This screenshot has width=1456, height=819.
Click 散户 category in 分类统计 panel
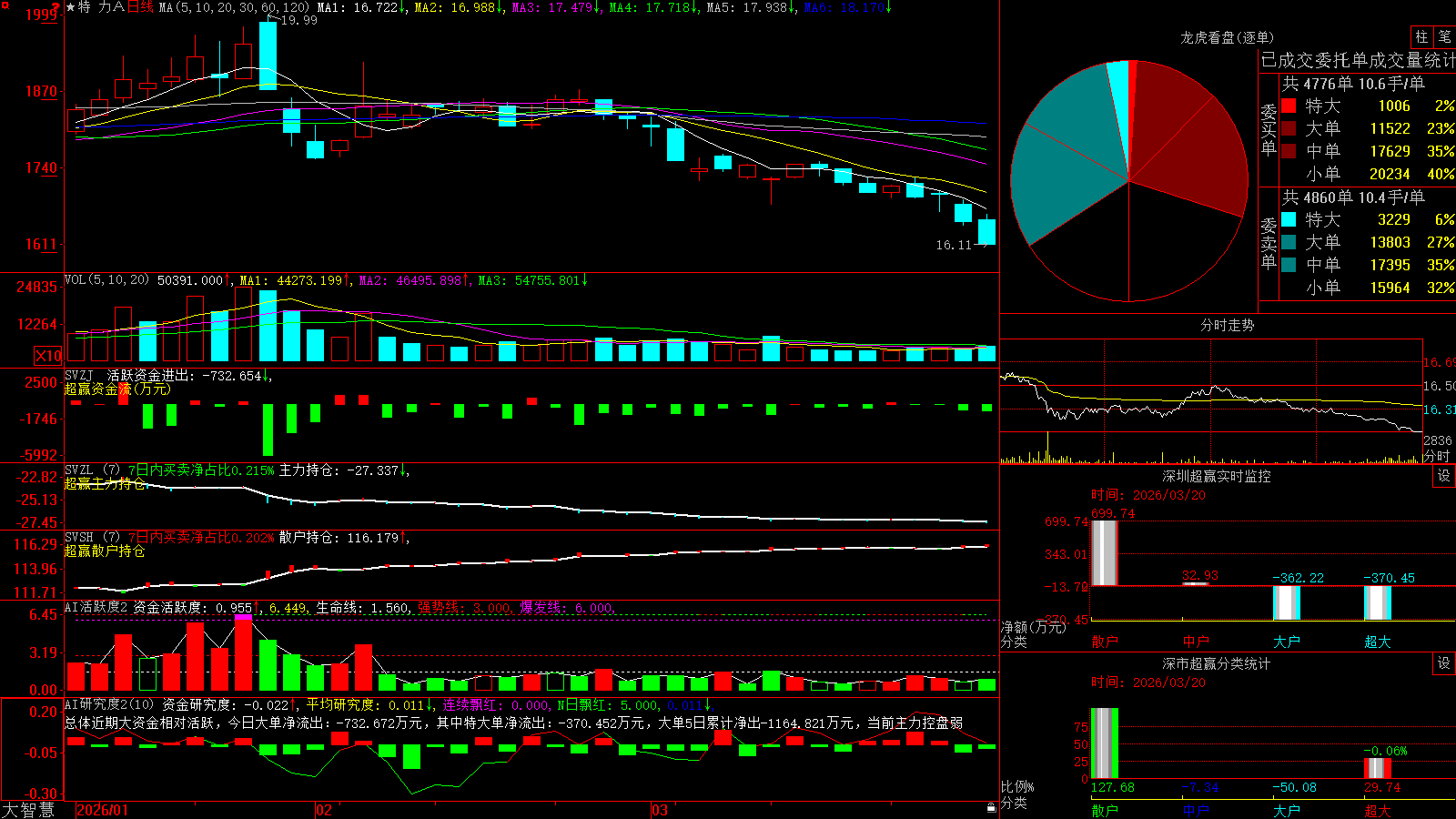click(x=1105, y=811)
